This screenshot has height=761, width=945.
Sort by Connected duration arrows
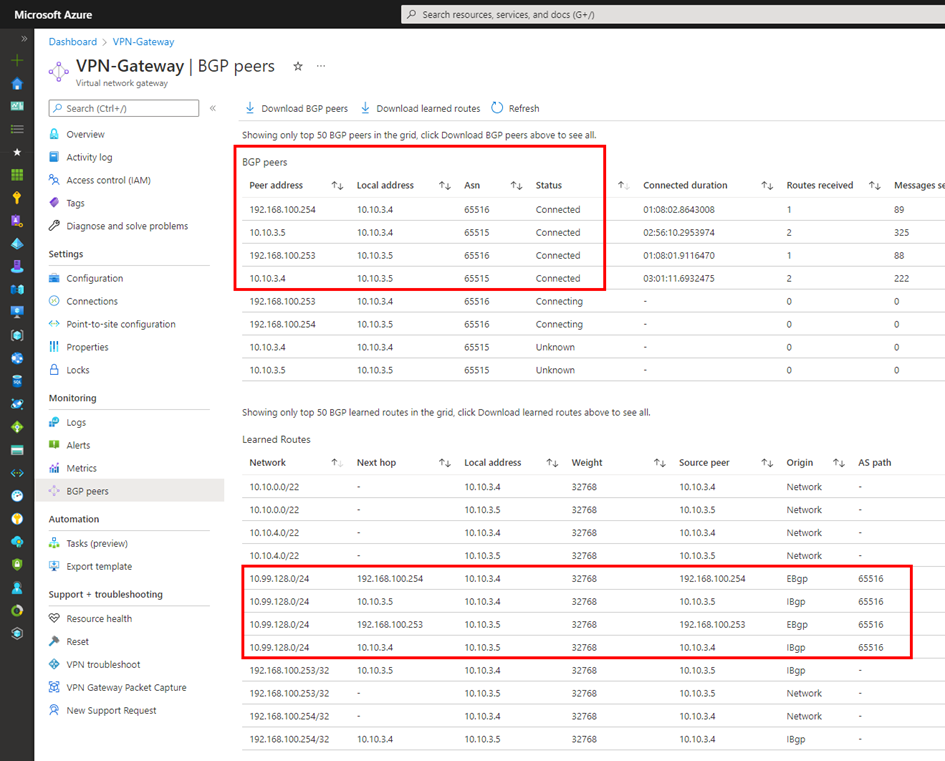pos(767,186)
